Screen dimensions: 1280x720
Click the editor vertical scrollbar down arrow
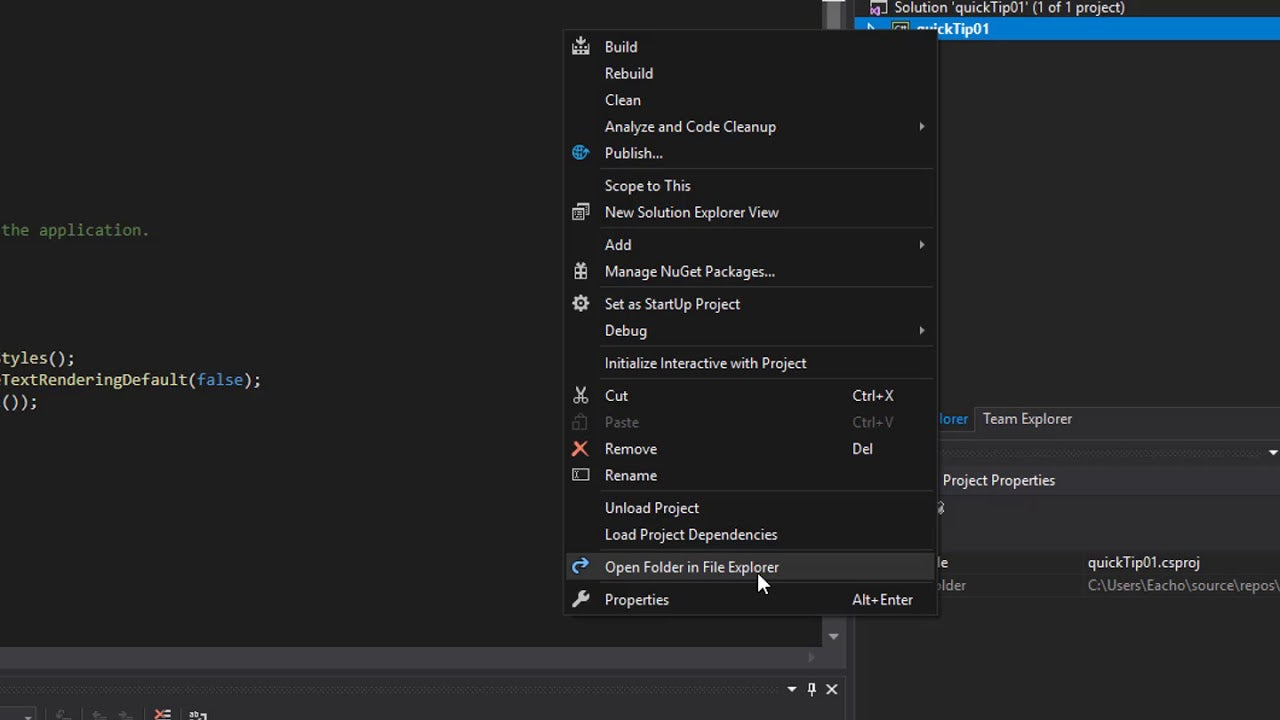pyautogui.click(x=833, y=636)
